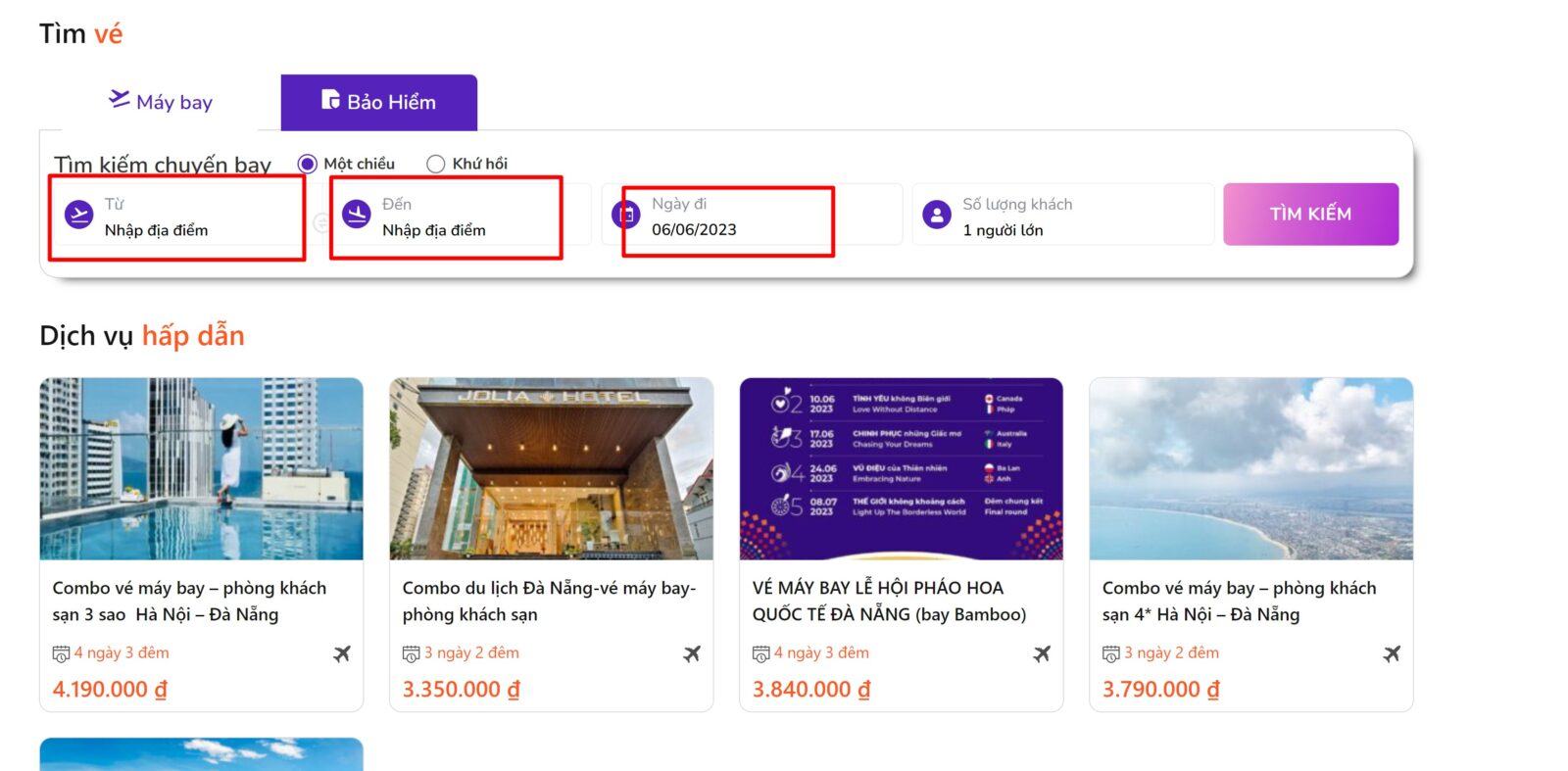This screenshot has width=1568, height=771.
Task: Open the fireworks festival schedule image
Action: click(x=902, y=469)
